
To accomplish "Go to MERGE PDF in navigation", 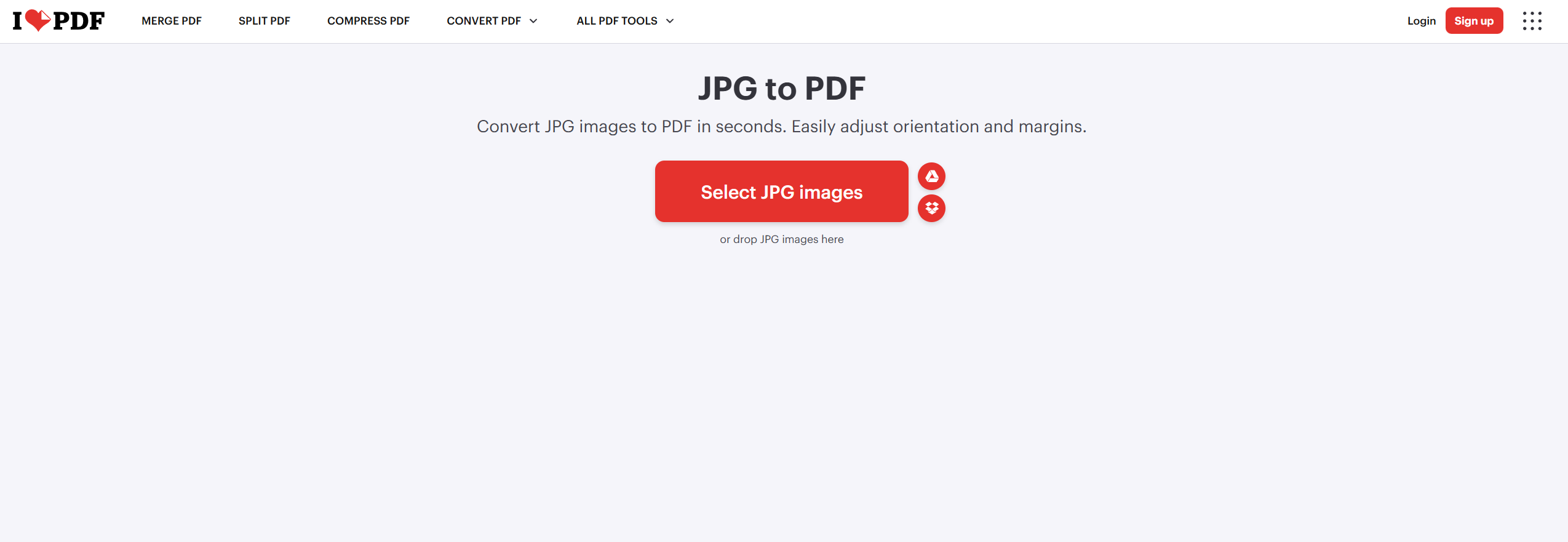I will coord(172,21).
